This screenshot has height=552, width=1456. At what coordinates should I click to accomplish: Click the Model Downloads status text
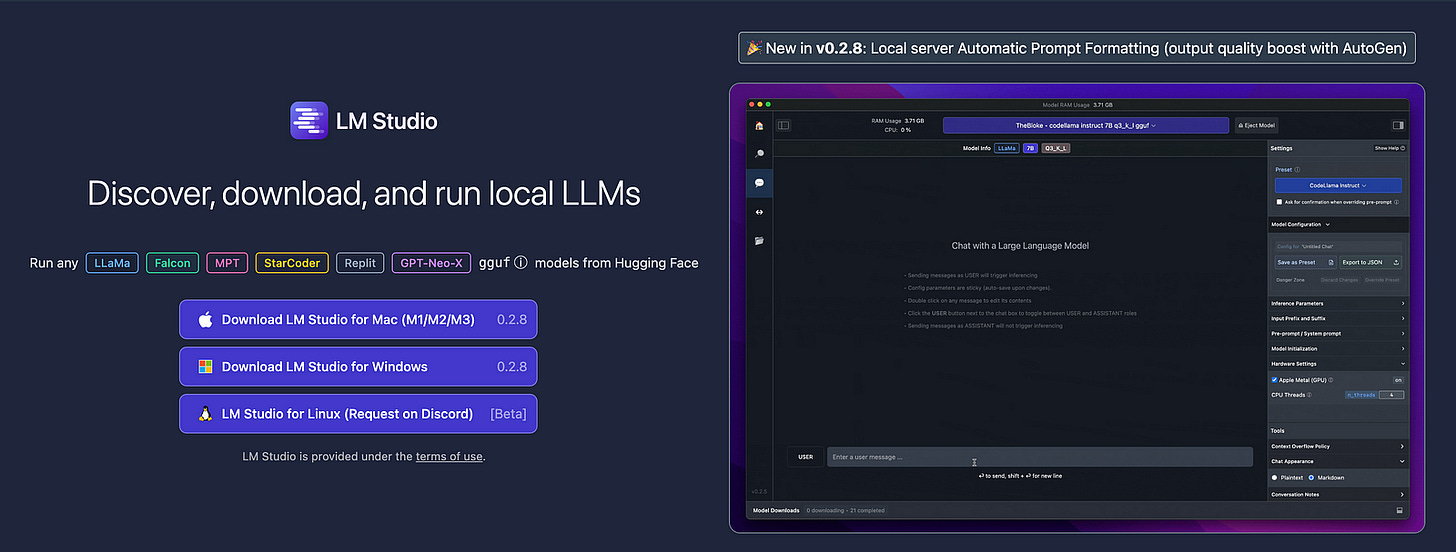[x=846, y=511]
